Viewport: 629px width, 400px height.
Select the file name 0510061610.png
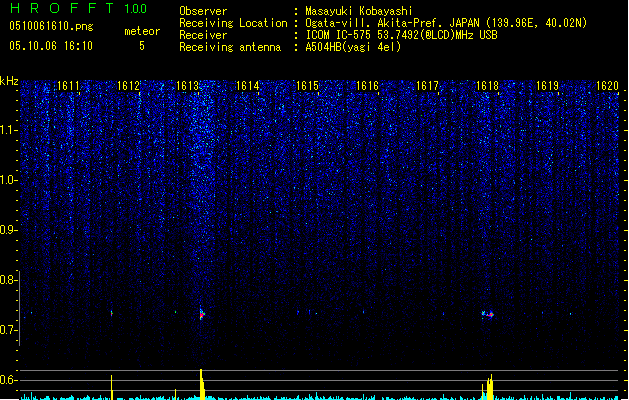(51, 26)
